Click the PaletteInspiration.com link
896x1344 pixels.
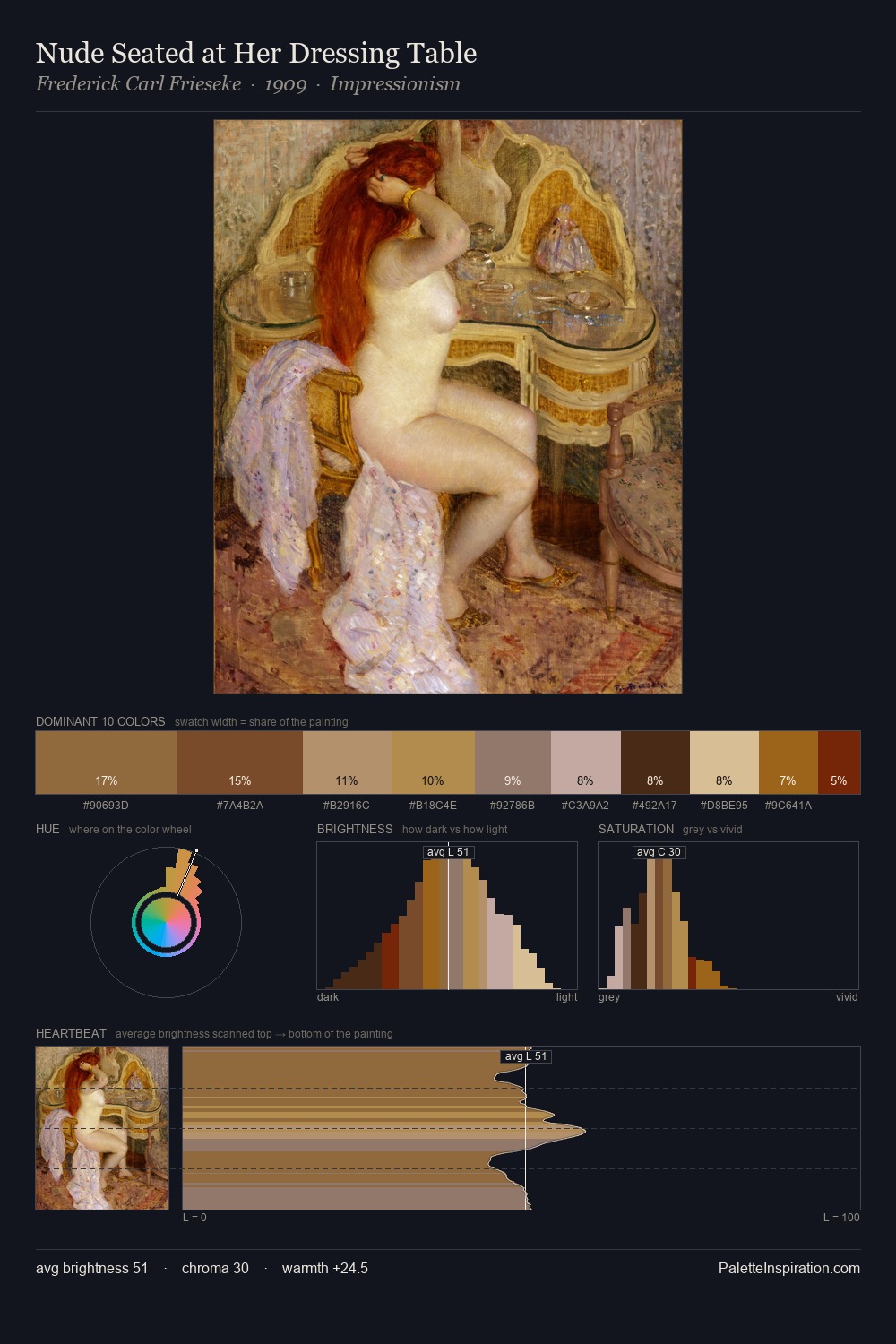tap(789, 1268)
